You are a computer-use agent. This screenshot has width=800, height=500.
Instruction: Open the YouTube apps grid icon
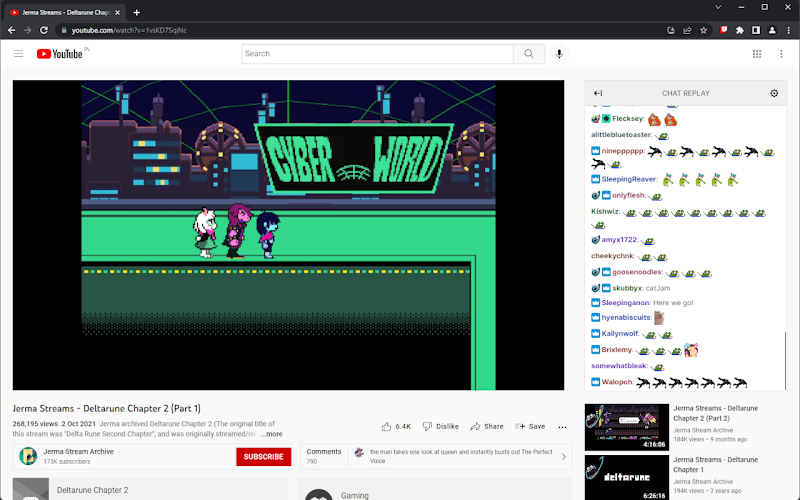click(x=757, y=54)
